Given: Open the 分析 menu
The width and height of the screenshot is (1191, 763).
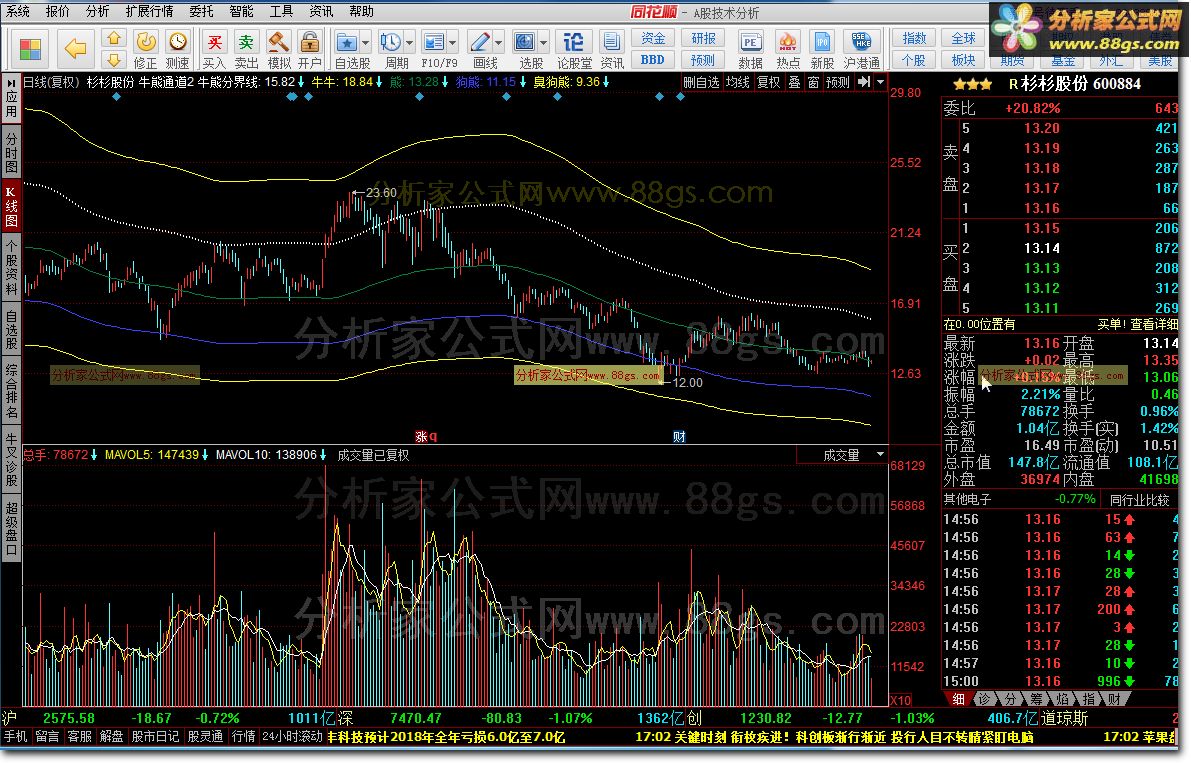Looking at the screenshot, I should (x=97, y=11).
